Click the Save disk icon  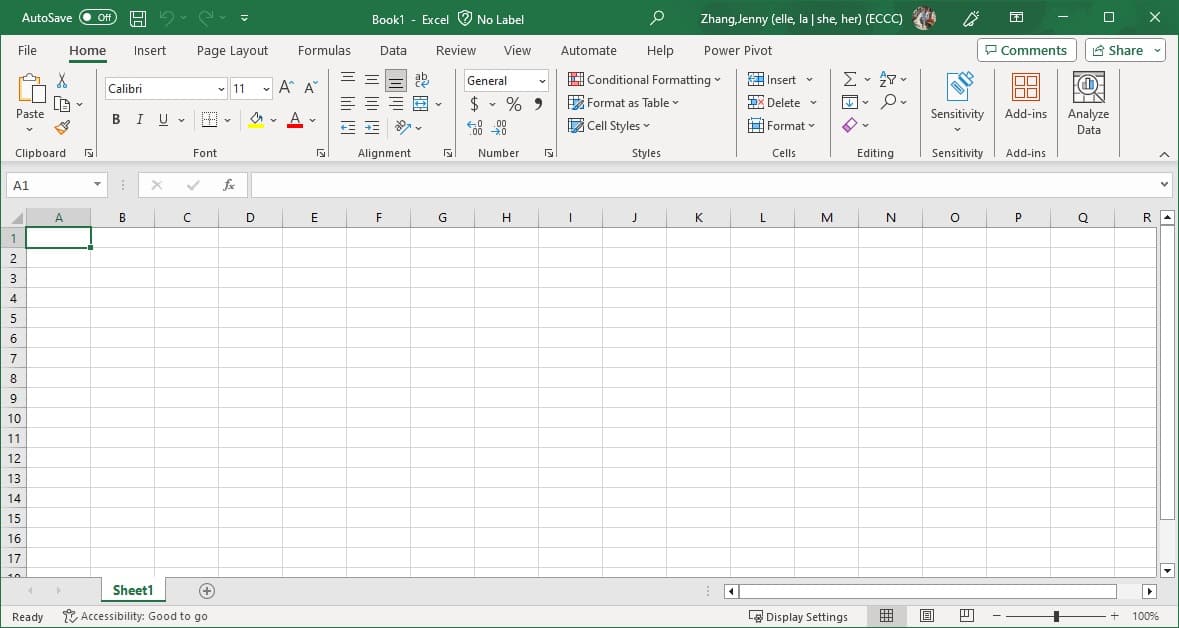click(138, 18)
